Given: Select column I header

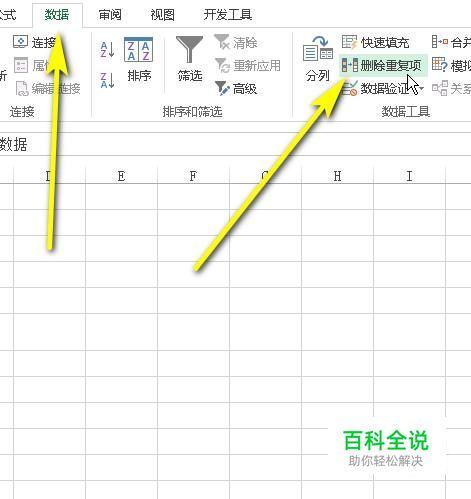Looking at the screenshot, I should point(409,176).
